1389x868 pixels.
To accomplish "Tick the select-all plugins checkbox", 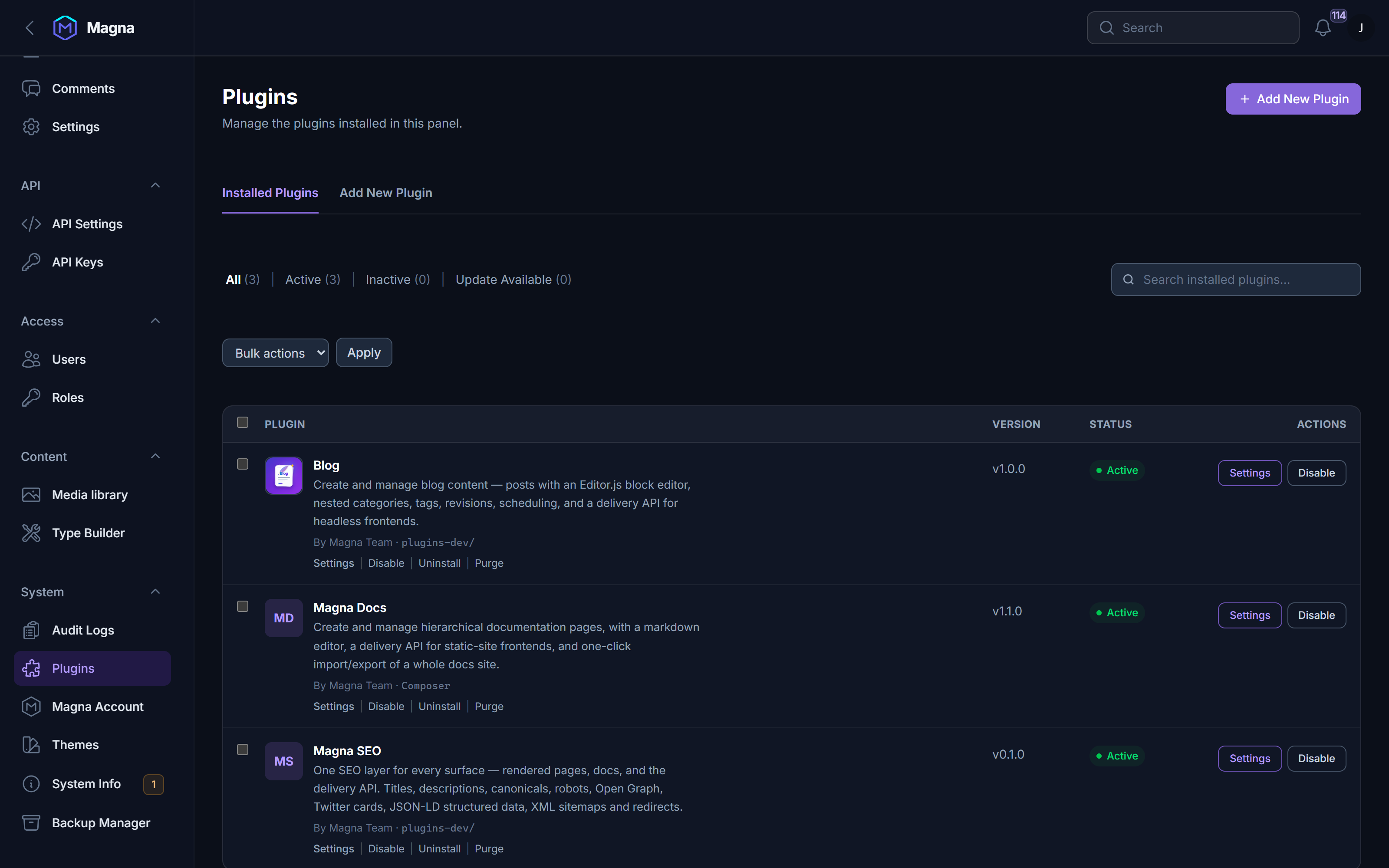I will coord(243,423).
